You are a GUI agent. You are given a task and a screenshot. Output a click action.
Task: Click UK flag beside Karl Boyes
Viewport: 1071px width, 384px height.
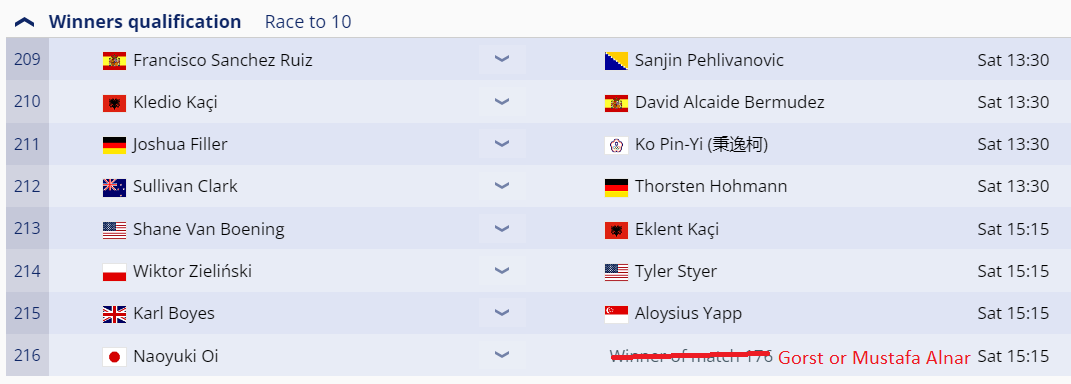point(114,314)
